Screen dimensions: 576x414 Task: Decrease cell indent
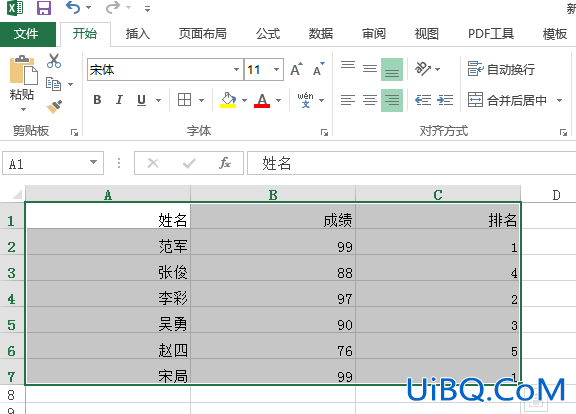click(x=423, y=100)
